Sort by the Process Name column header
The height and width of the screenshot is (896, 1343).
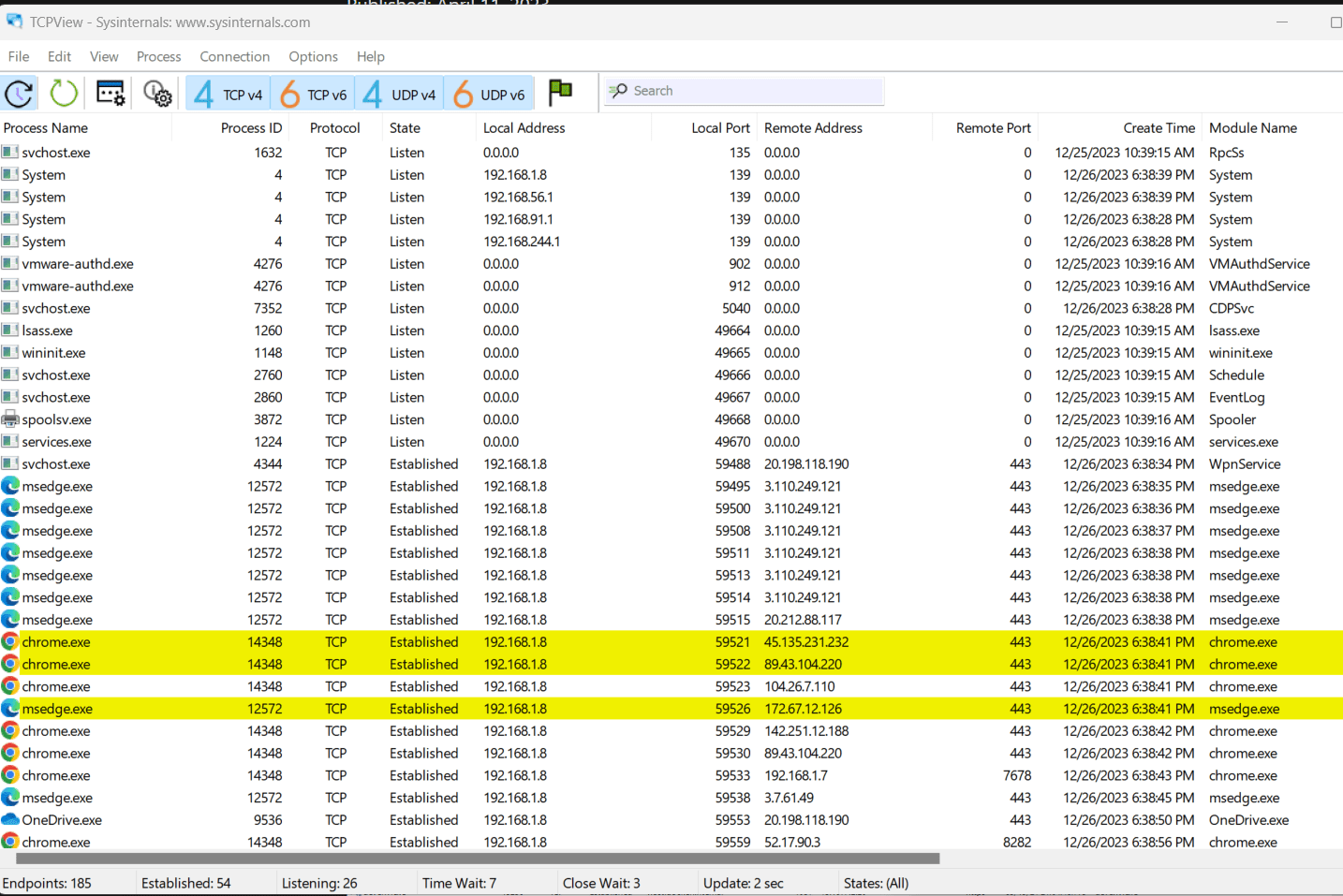click(46, 127)
